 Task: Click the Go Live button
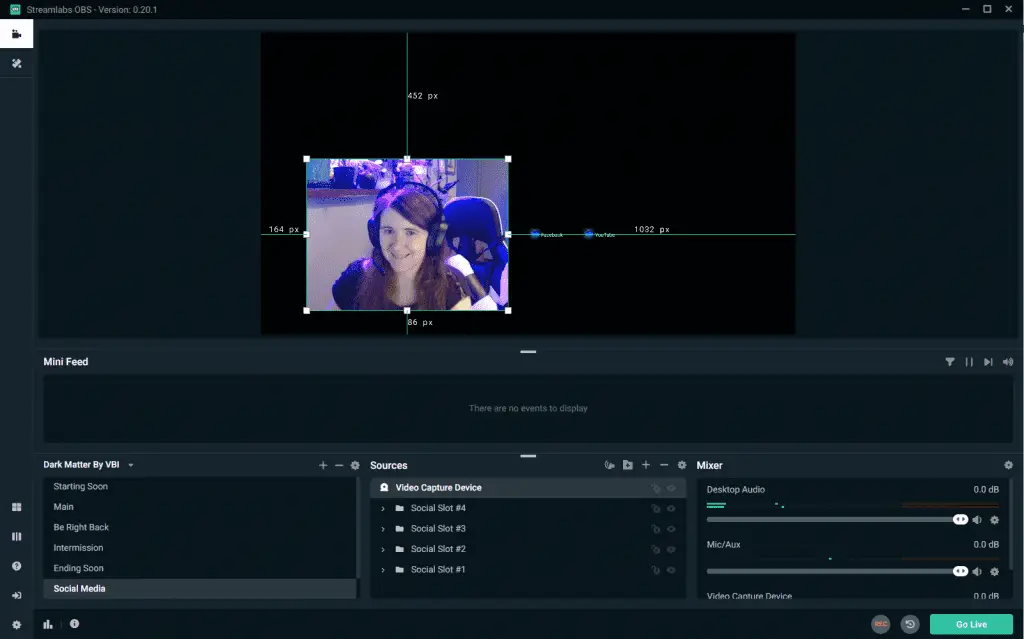[x=971, y=624]
